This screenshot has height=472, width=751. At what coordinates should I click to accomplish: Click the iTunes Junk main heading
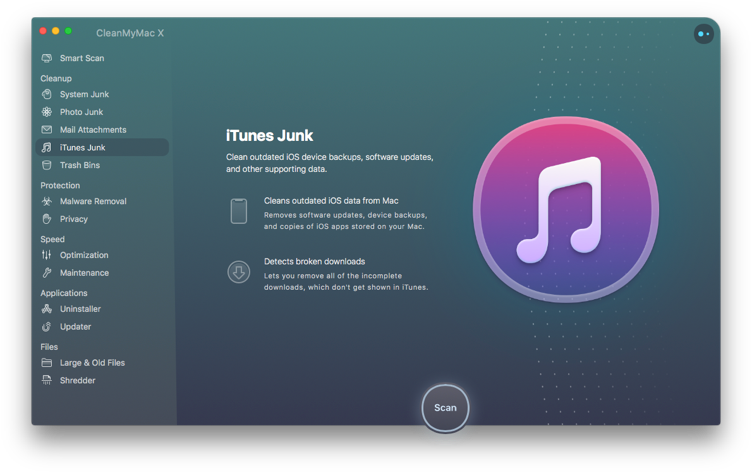click(x=269, y=136)
